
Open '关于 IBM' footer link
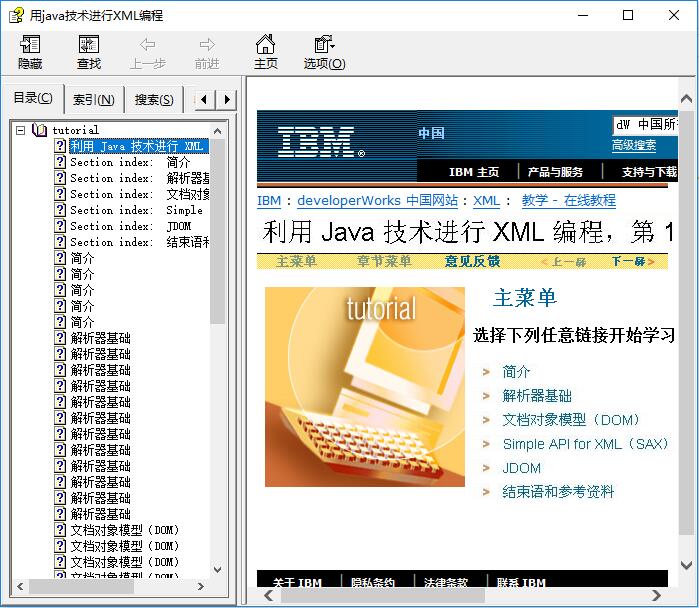[297, 582]
